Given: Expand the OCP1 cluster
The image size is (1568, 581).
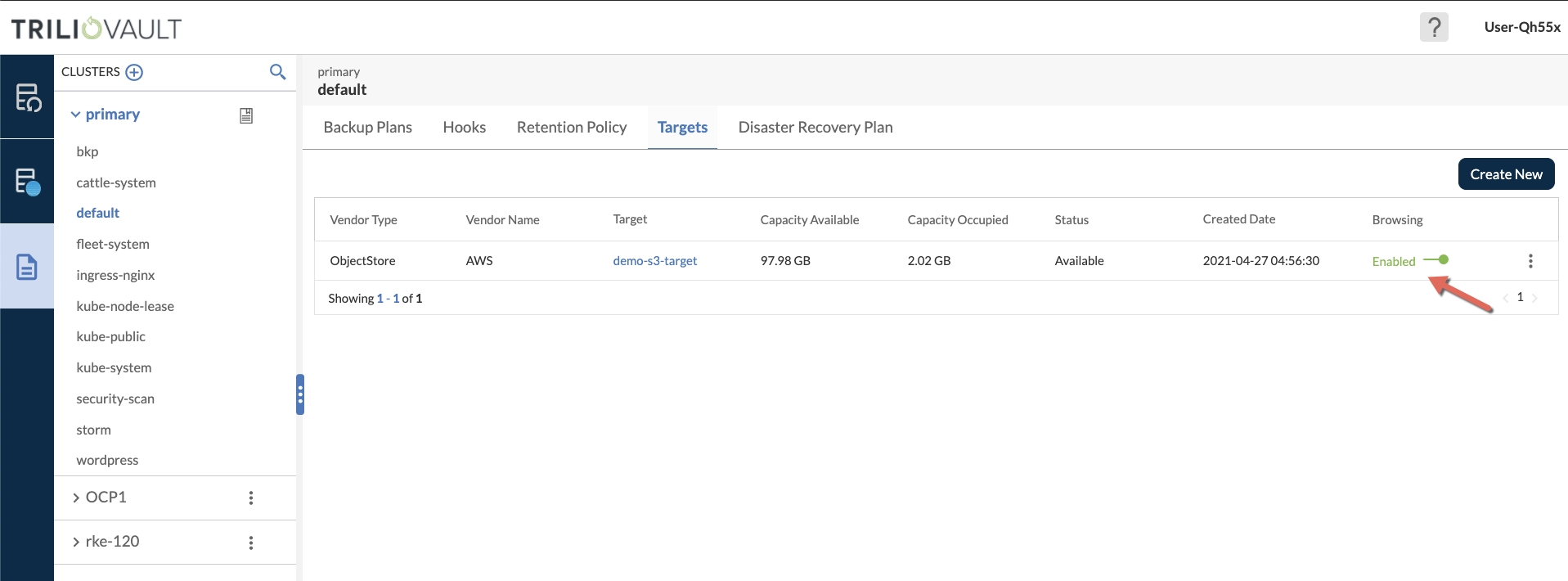Looking at the screenshot, I should 76,498.
